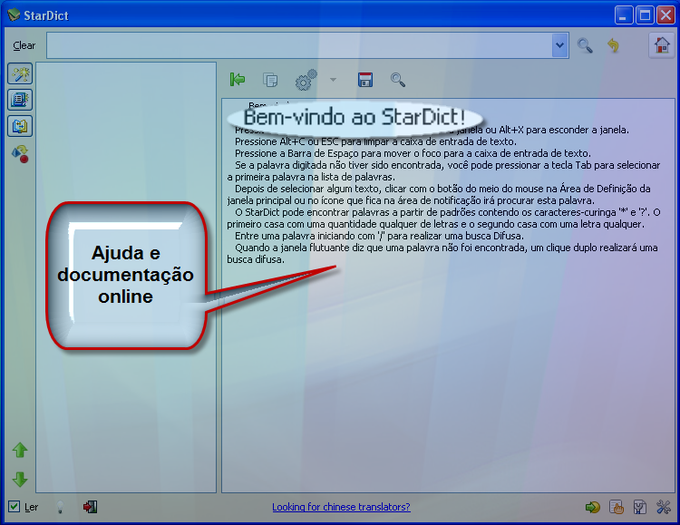Select the word list view icon
Viewport: 680px width, 525px height.
20,100
